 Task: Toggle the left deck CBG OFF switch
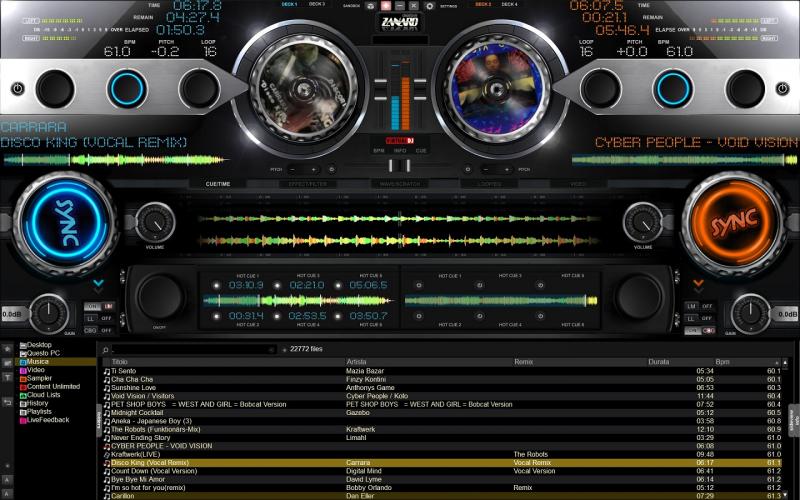(99, 330)
